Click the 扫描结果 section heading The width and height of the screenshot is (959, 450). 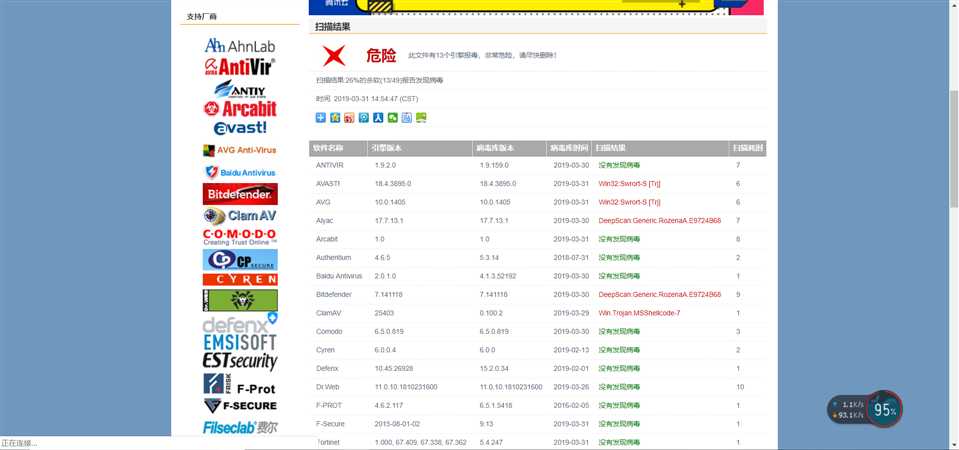[332, 27]
